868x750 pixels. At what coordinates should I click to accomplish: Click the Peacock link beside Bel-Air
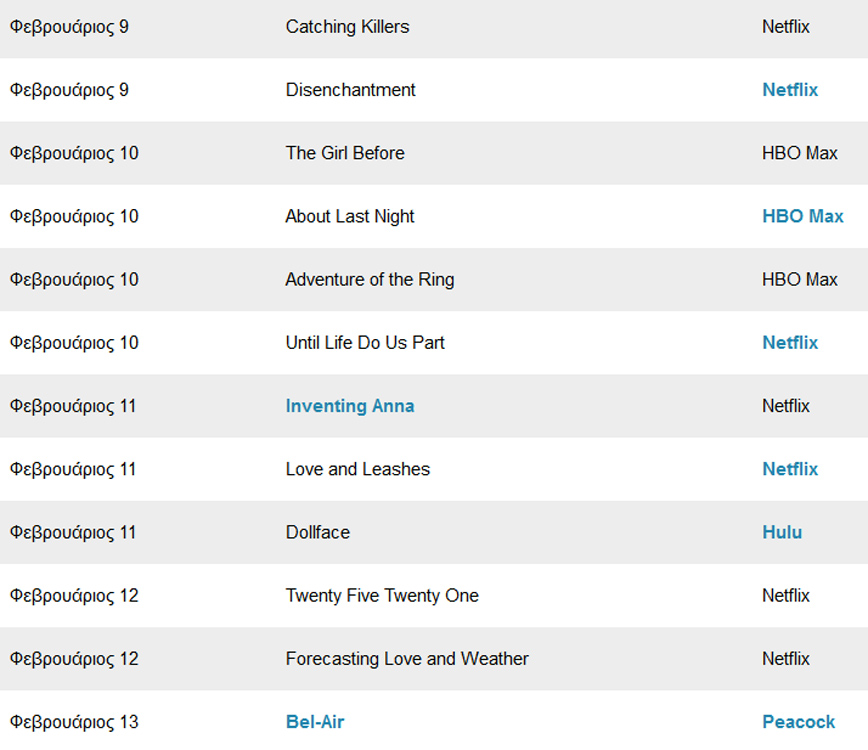(x=798, y=722)
